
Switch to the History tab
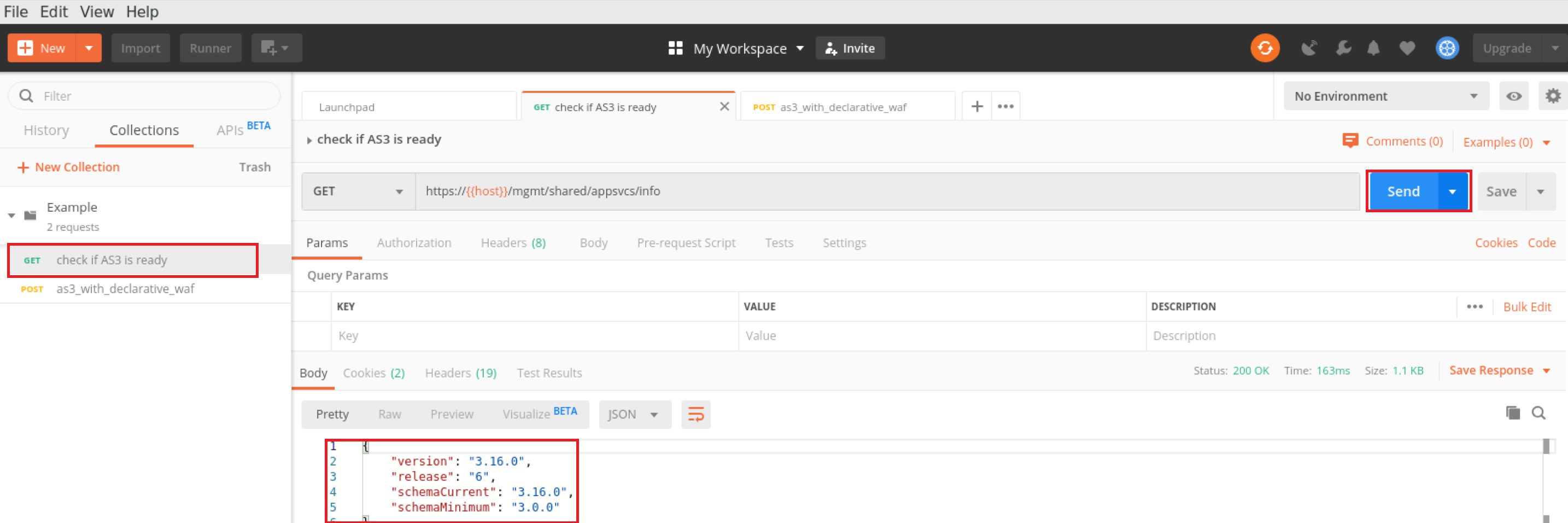click(46, 130)
